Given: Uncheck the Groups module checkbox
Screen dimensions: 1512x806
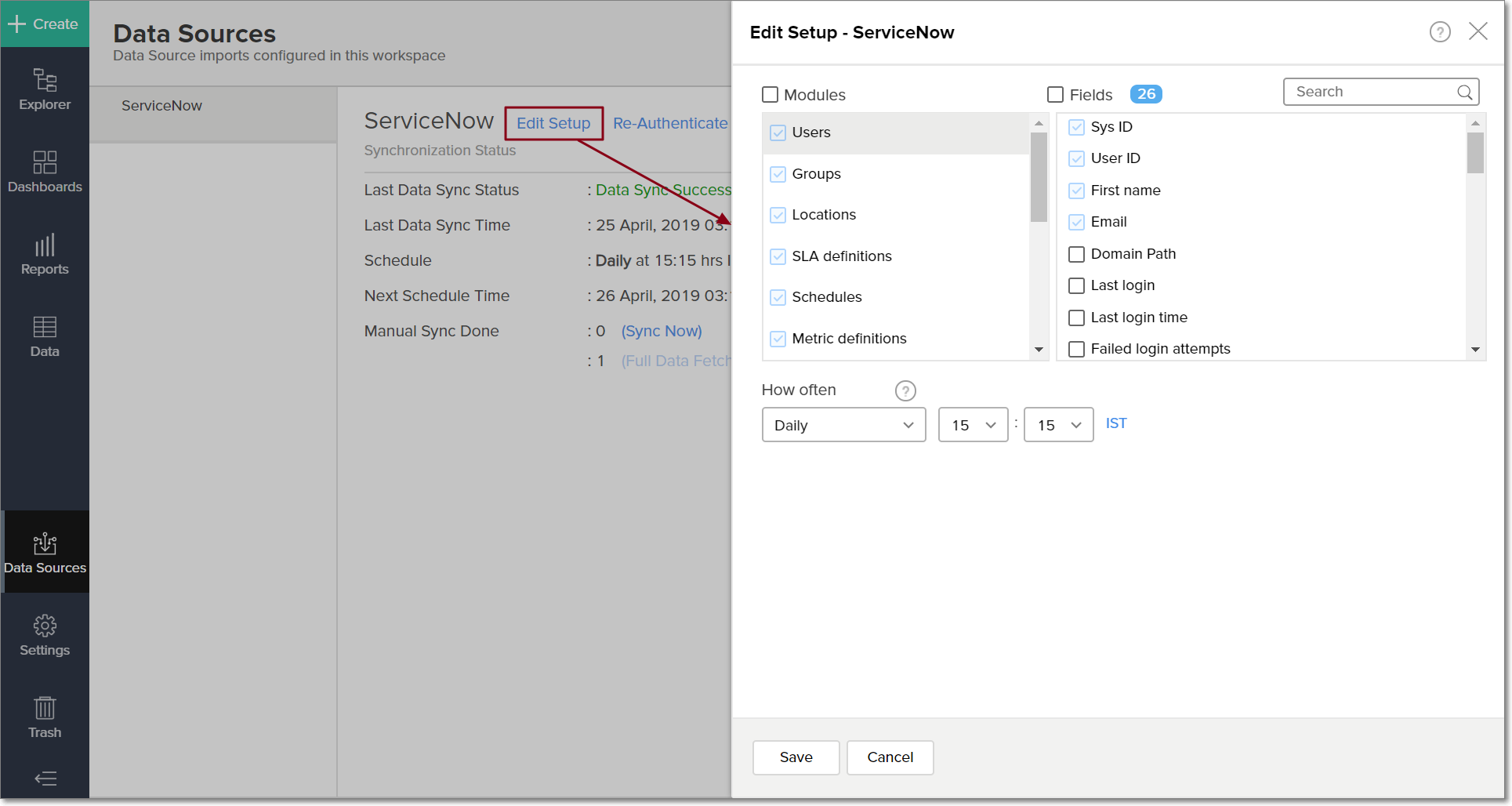Looking at the screenshot, I should (778, 174).
